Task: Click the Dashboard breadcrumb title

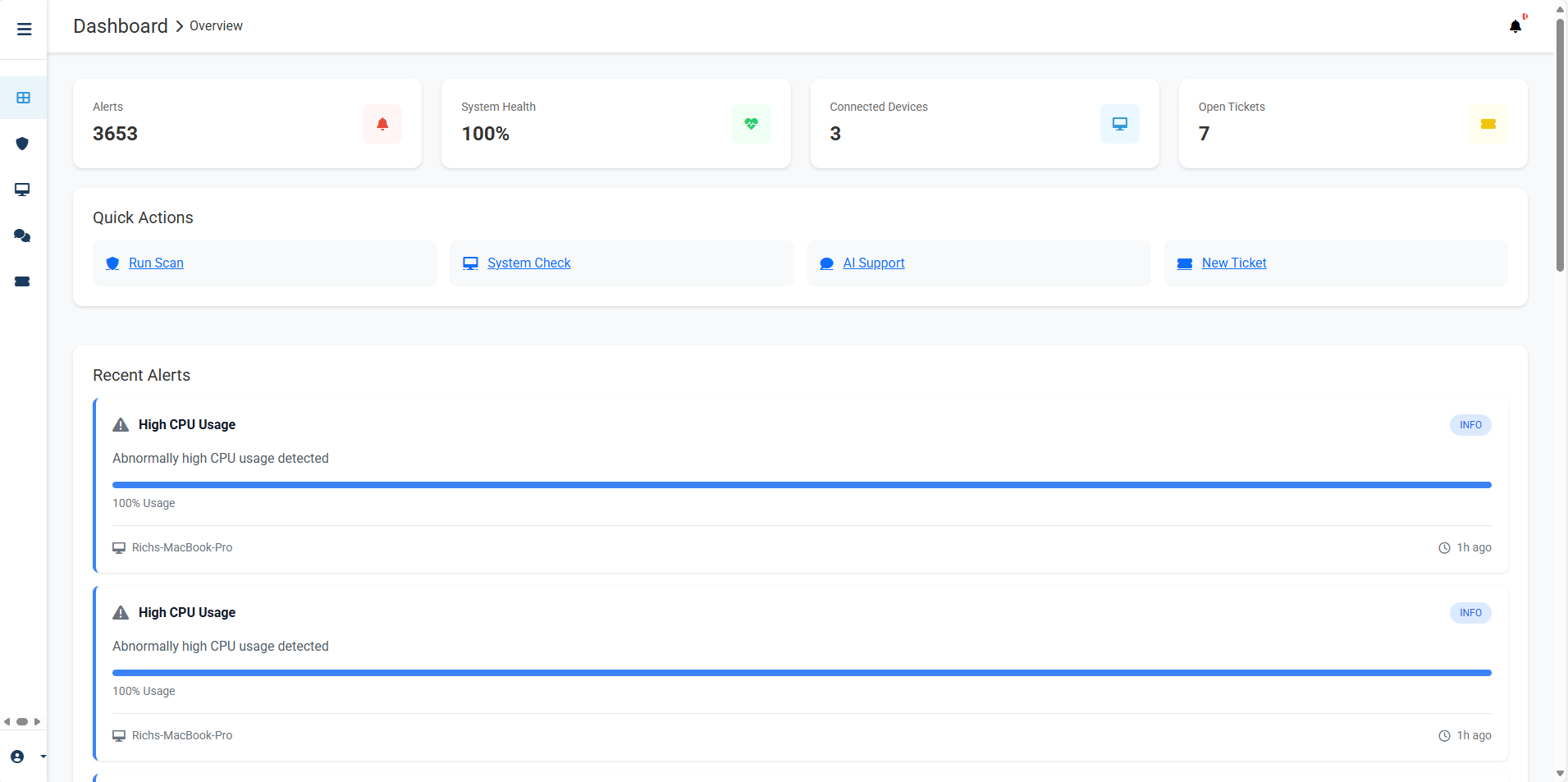Action: pos(121,26)
